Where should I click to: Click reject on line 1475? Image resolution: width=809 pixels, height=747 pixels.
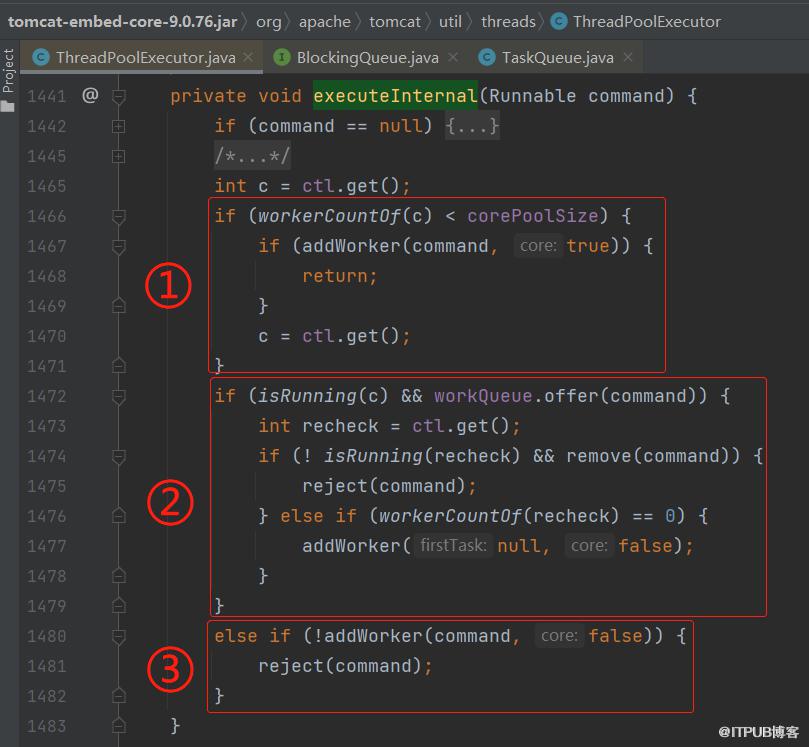point(335,486)
